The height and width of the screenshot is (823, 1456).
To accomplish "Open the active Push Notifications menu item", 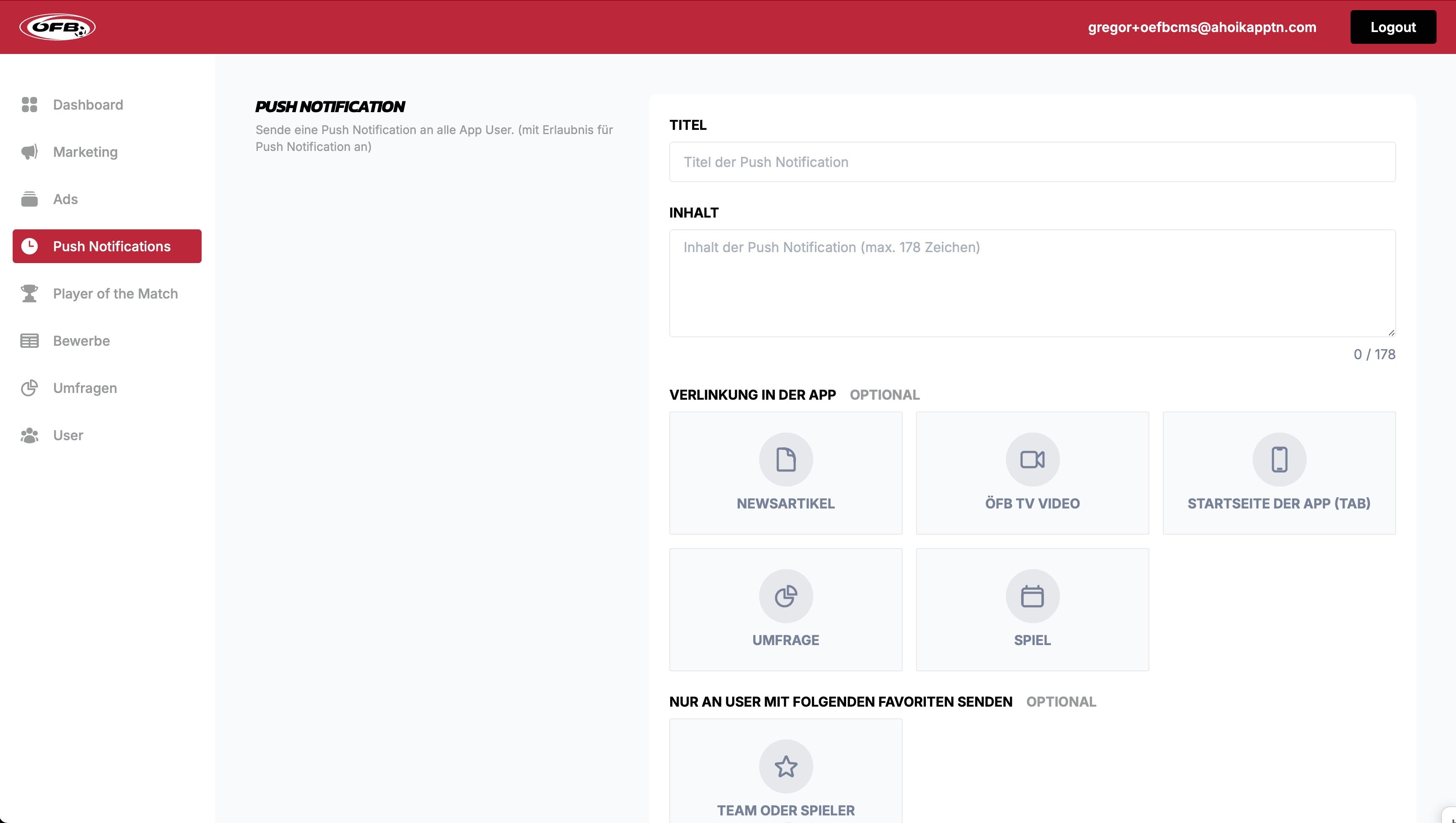I will [107, 247].
